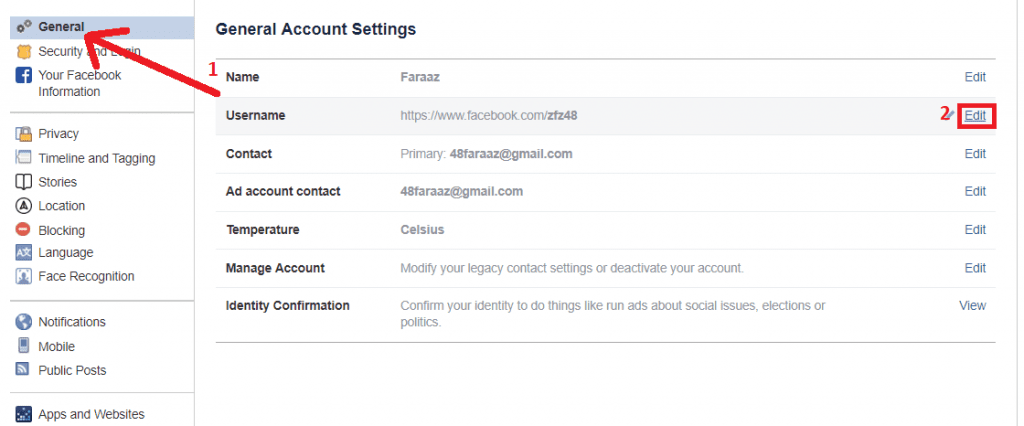Image resolution: width=1024 pixels, height=426 pixels.
Task: View Identity Confirmation details
Action: (x=972, y=306)
